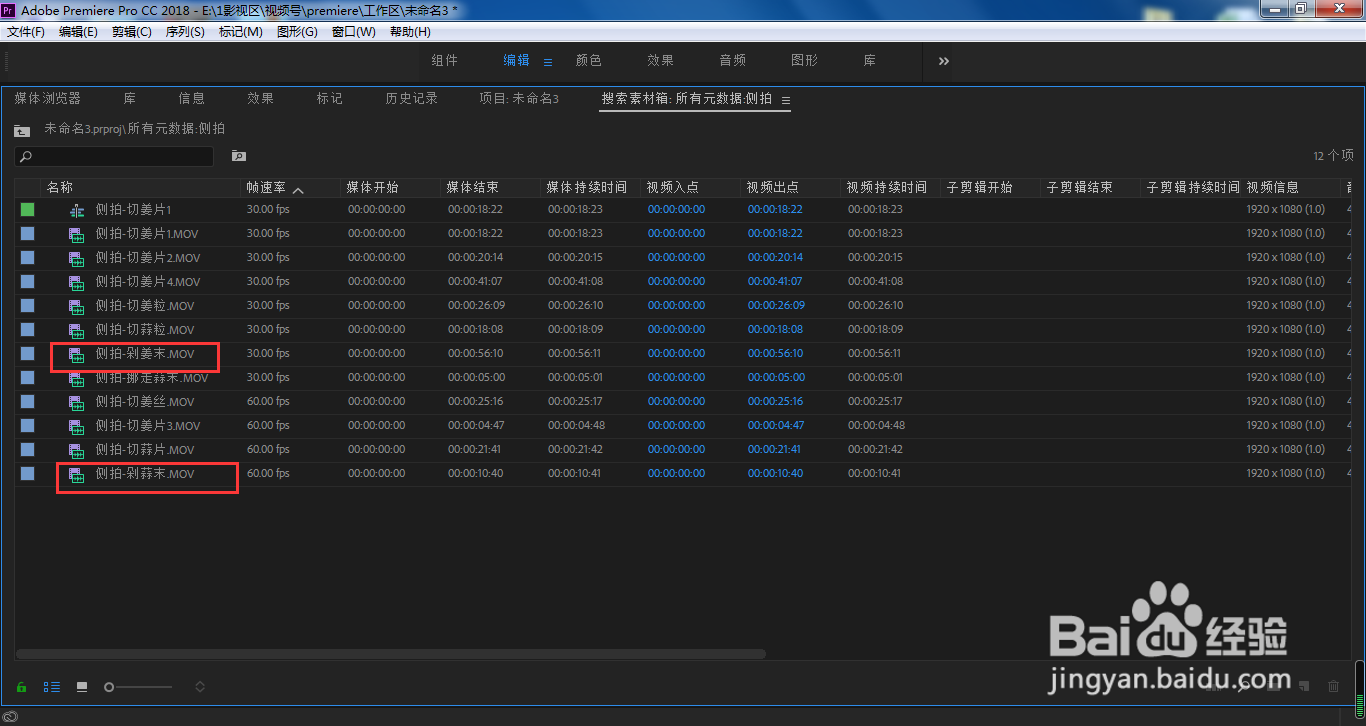Click clip icon of 侧拍-切姜片3.MOV

click(76, 426)
